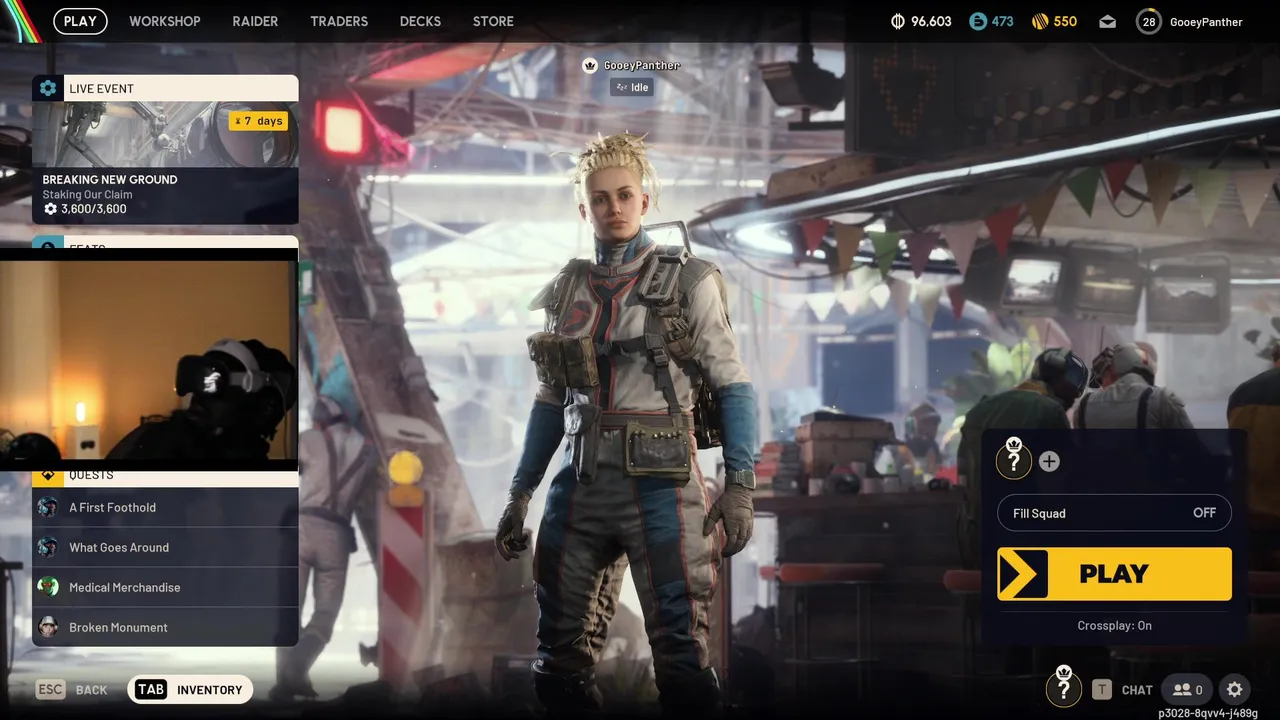Click the Crossplay: On setting
The height and width of the screenshot is (720, 1280).
coord(1114,625)
